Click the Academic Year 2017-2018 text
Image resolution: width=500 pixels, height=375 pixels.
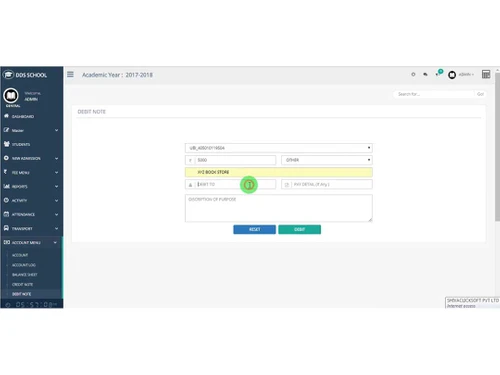click(117, 75)
